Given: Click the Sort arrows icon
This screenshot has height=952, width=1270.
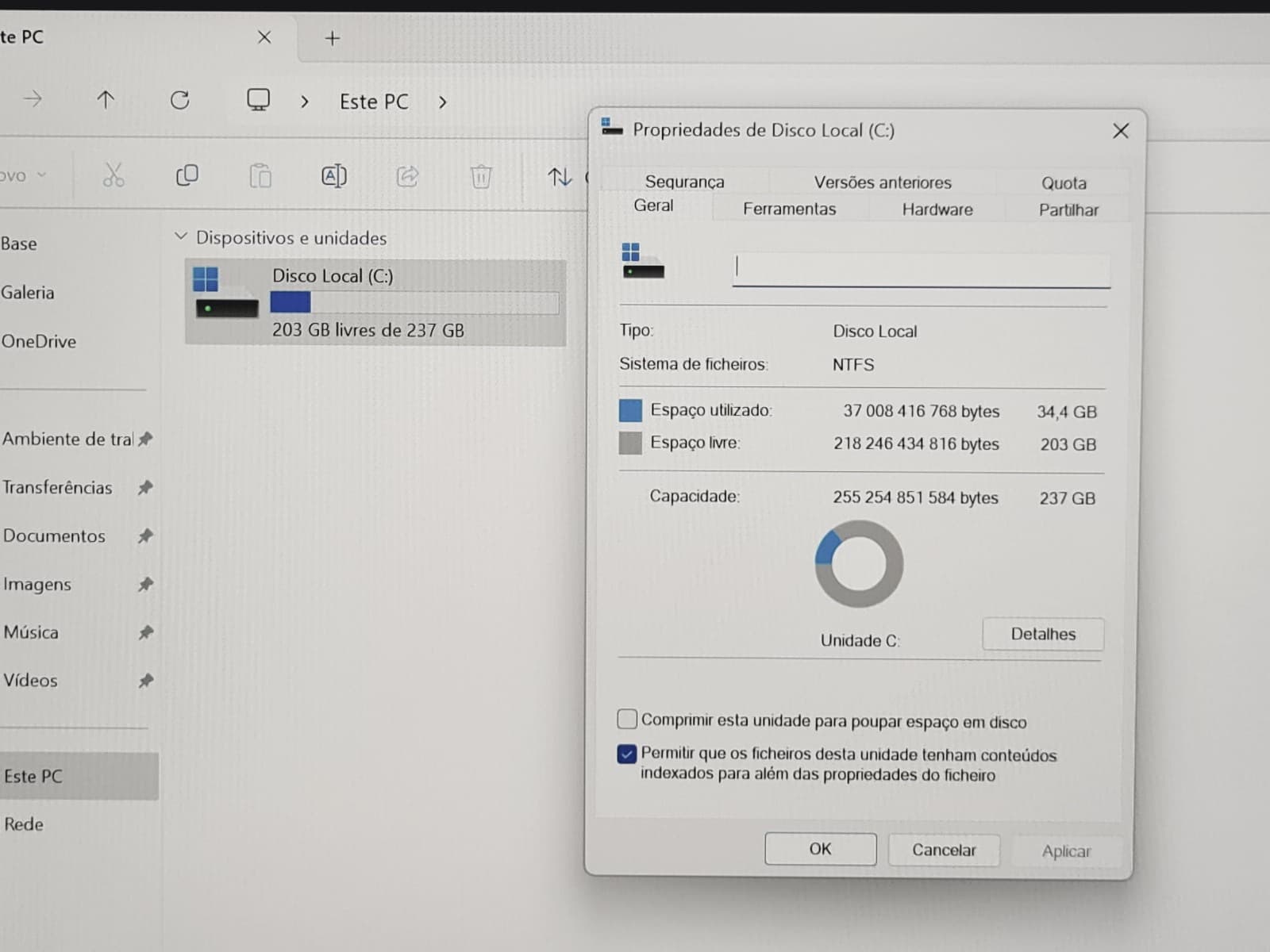Looking at the screenshot, I should [560, 176].
